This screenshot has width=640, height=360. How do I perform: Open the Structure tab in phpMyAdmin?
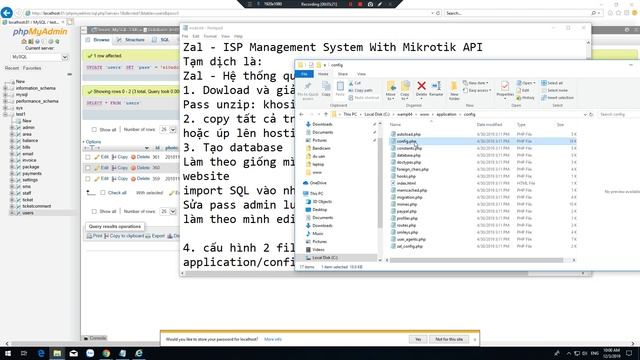click(131, 40)
